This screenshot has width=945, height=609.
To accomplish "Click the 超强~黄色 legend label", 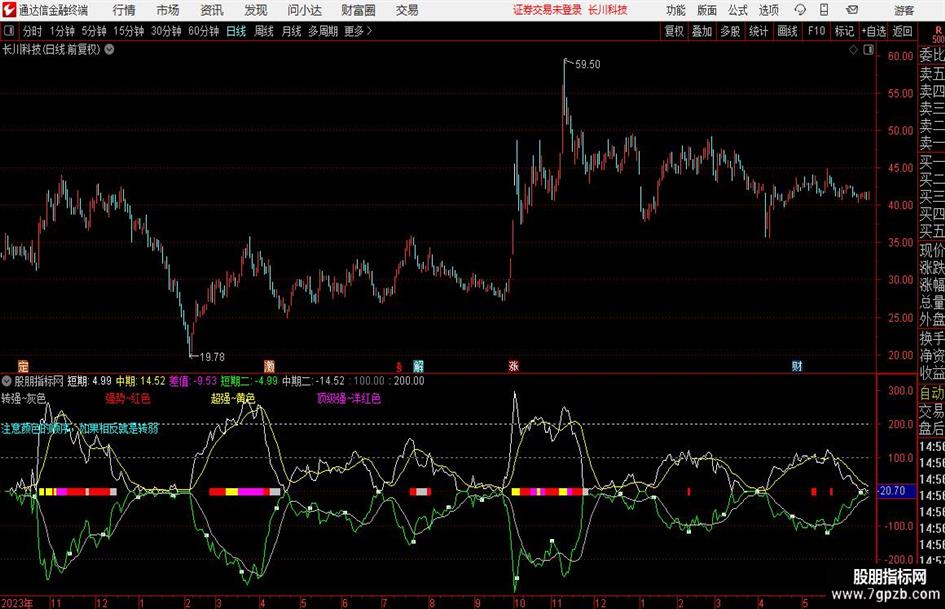I will (x=233, y=399).
